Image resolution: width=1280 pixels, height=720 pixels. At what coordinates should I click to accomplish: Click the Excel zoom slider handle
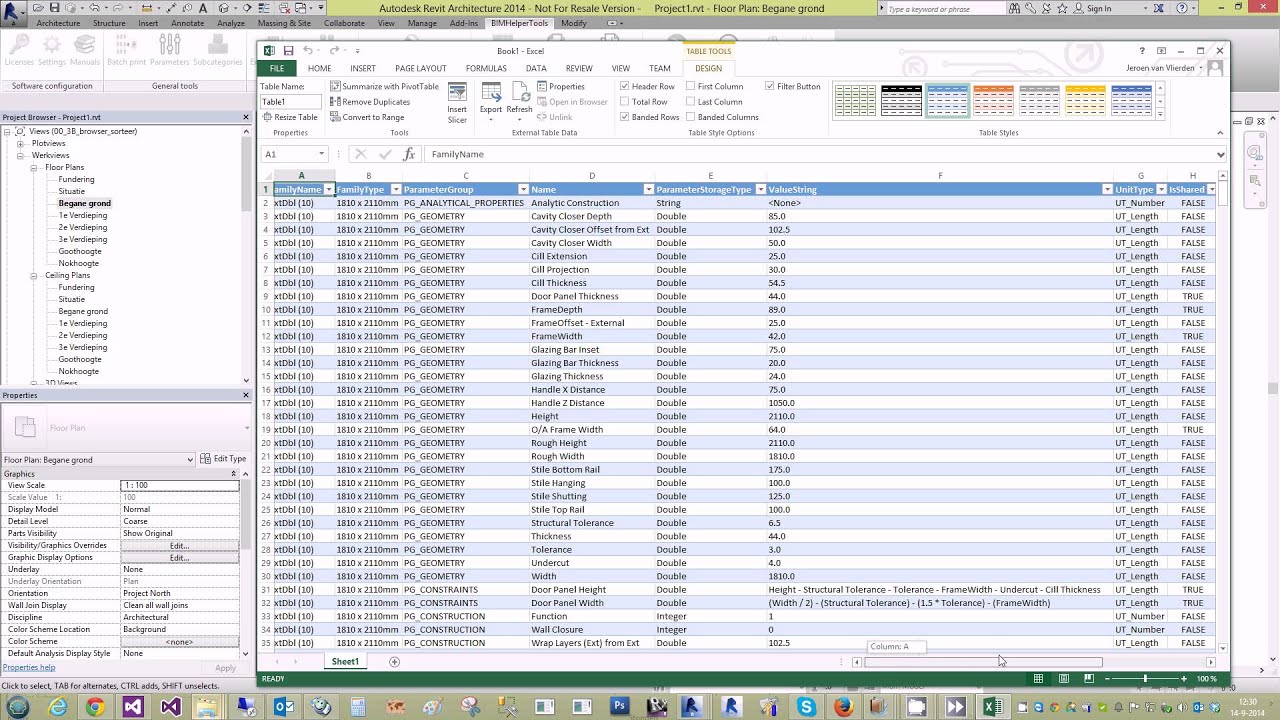[1145, 679]
